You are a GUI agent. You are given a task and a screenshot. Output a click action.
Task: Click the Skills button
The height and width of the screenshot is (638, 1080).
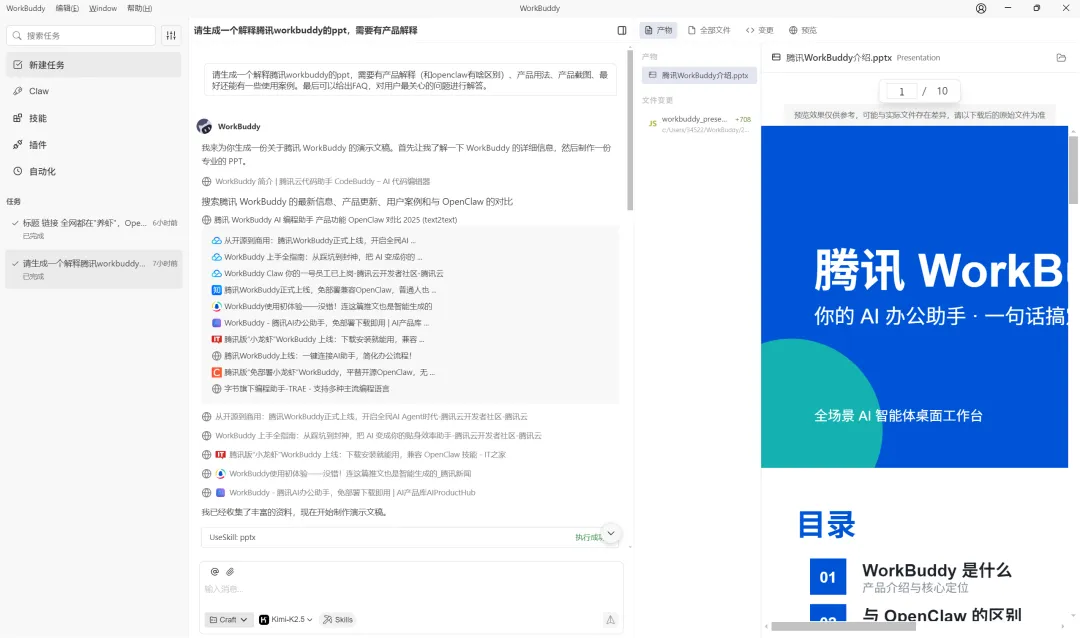click(338, 619)
